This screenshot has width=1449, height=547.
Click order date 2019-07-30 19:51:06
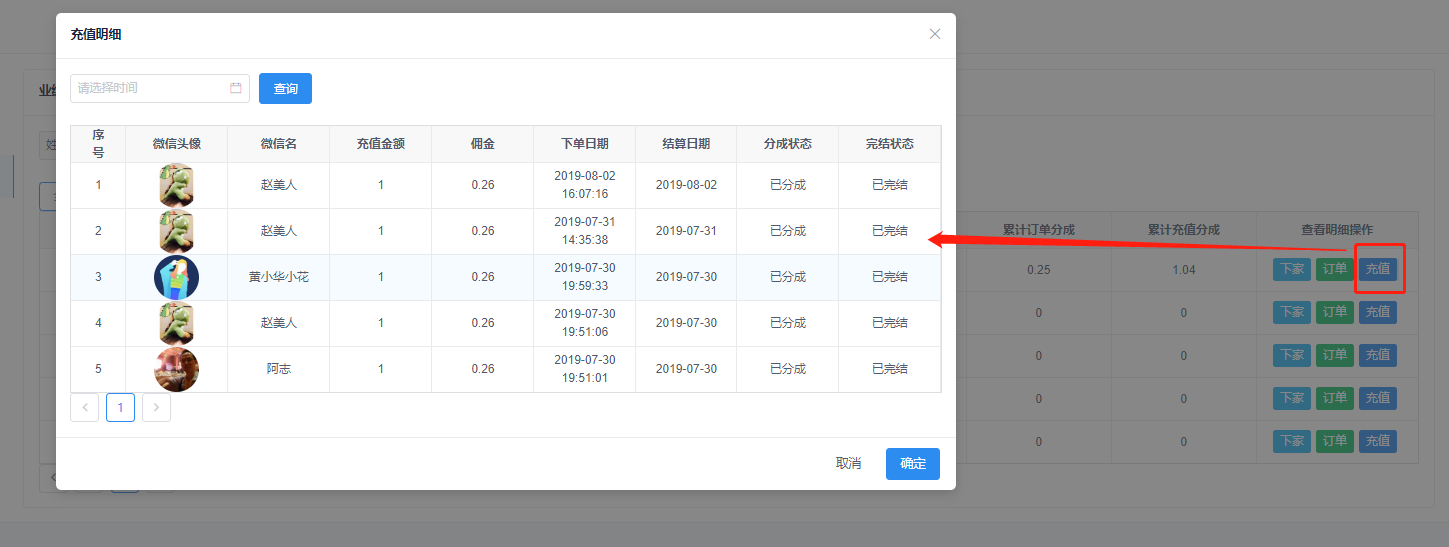click(x=585, y=323)
